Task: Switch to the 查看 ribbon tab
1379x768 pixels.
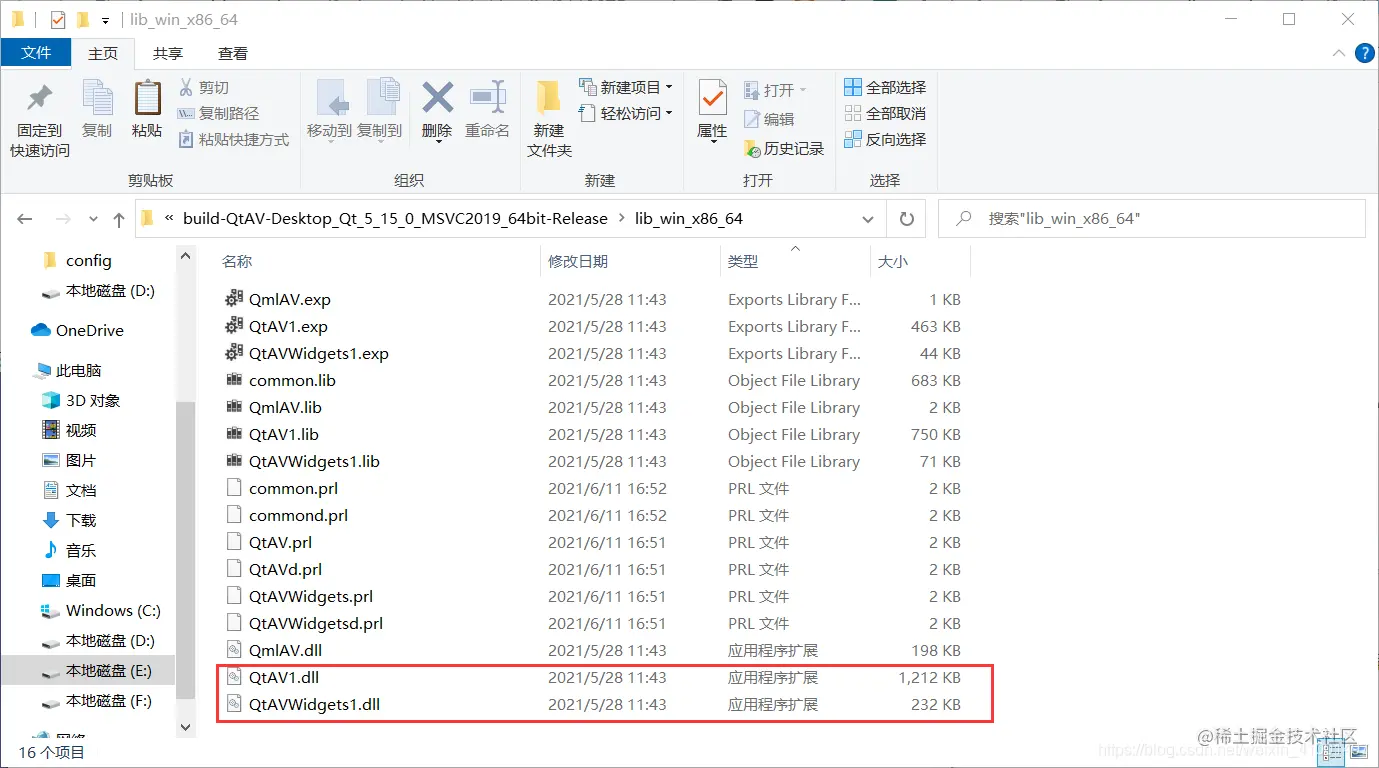Action: point(233,53)
